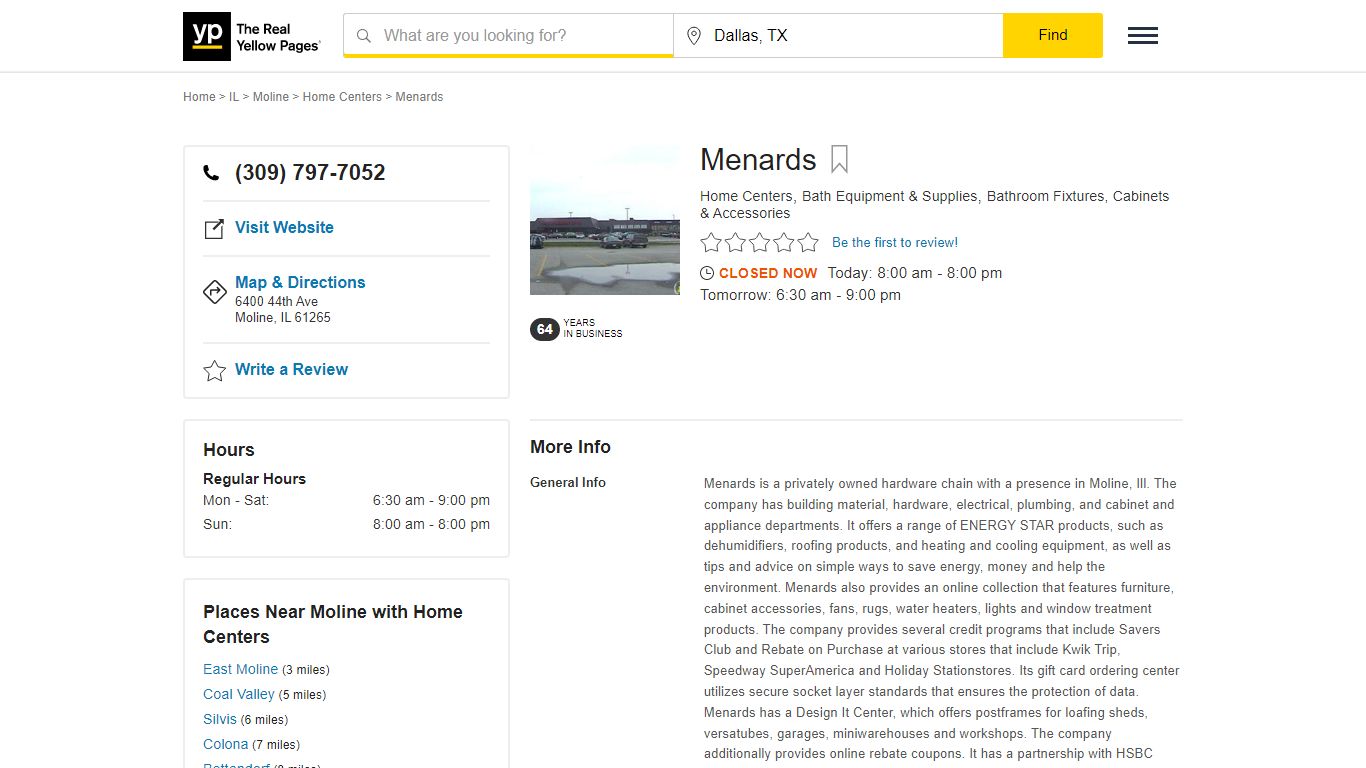Viewport: 1366px width, 768px height.
Task: Rate Menards two stars
Action: [x=735, y=242]
